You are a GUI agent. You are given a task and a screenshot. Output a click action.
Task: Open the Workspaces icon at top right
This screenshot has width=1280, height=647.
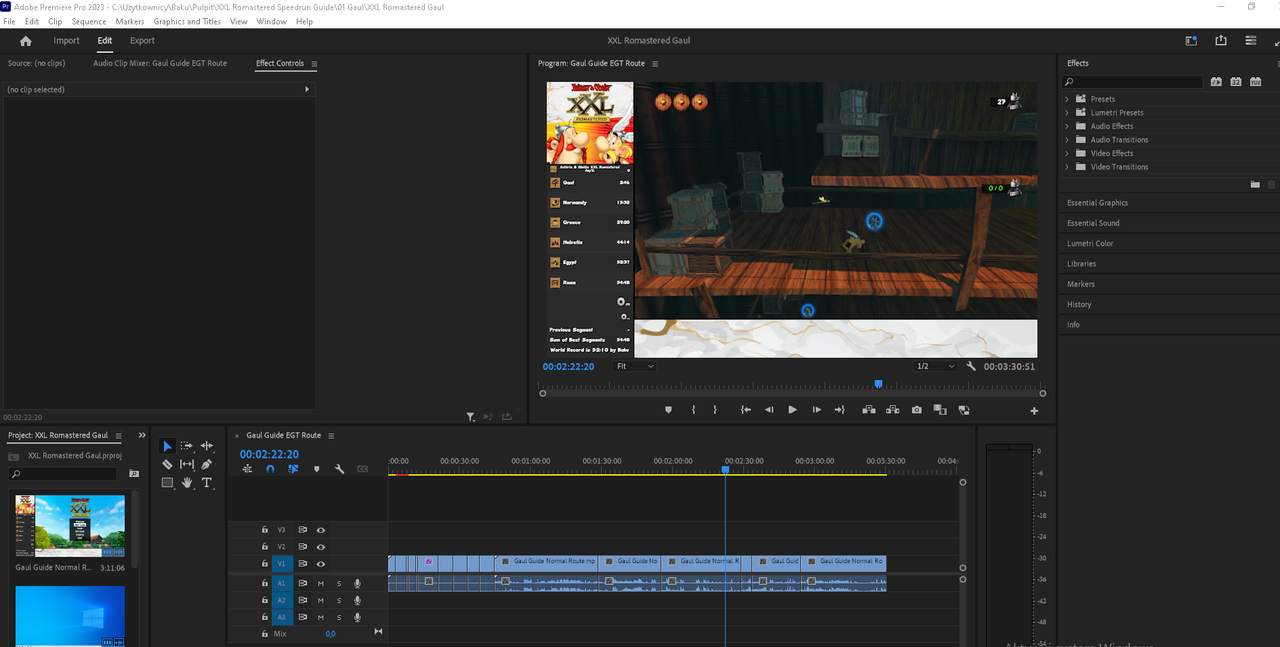1191,41
